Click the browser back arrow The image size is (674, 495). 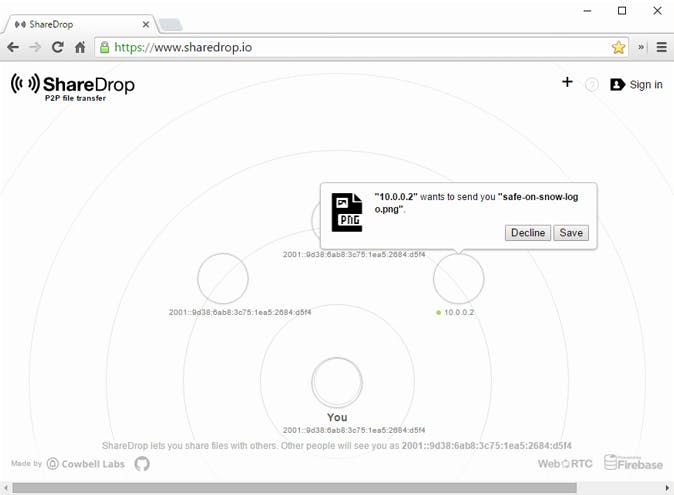[13, 47]
